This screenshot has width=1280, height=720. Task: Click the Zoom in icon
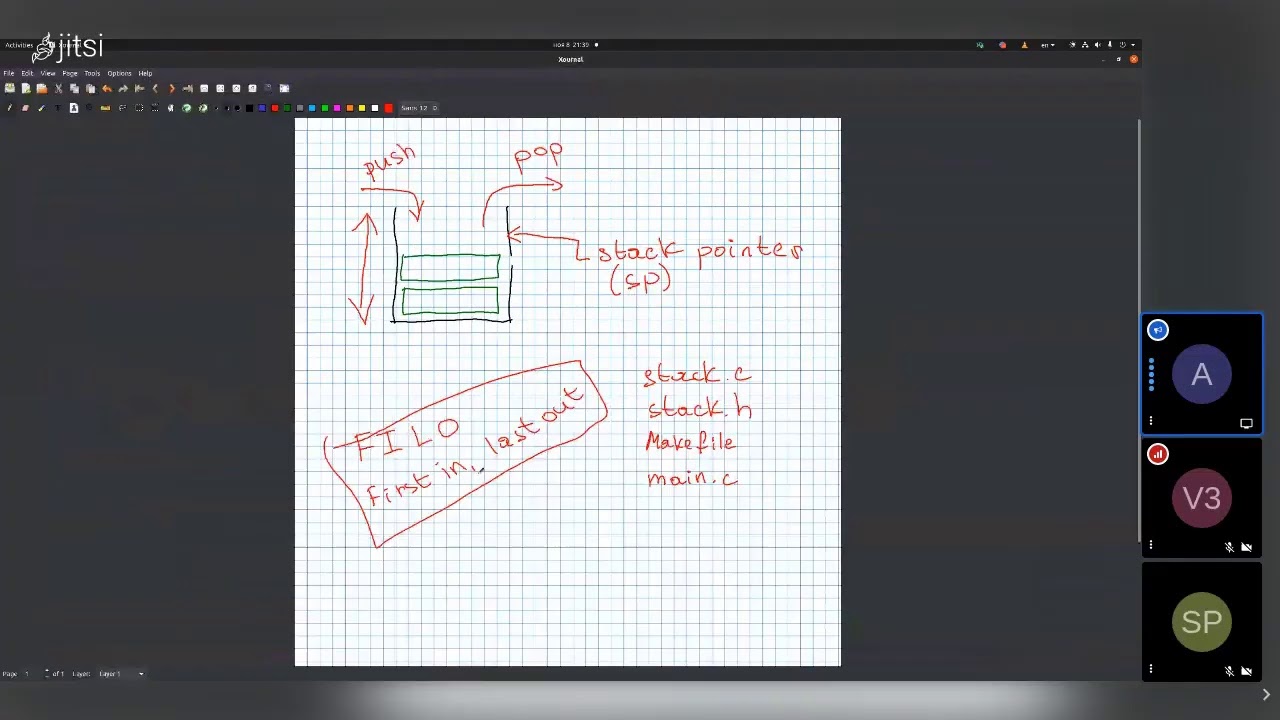[236, 88]
